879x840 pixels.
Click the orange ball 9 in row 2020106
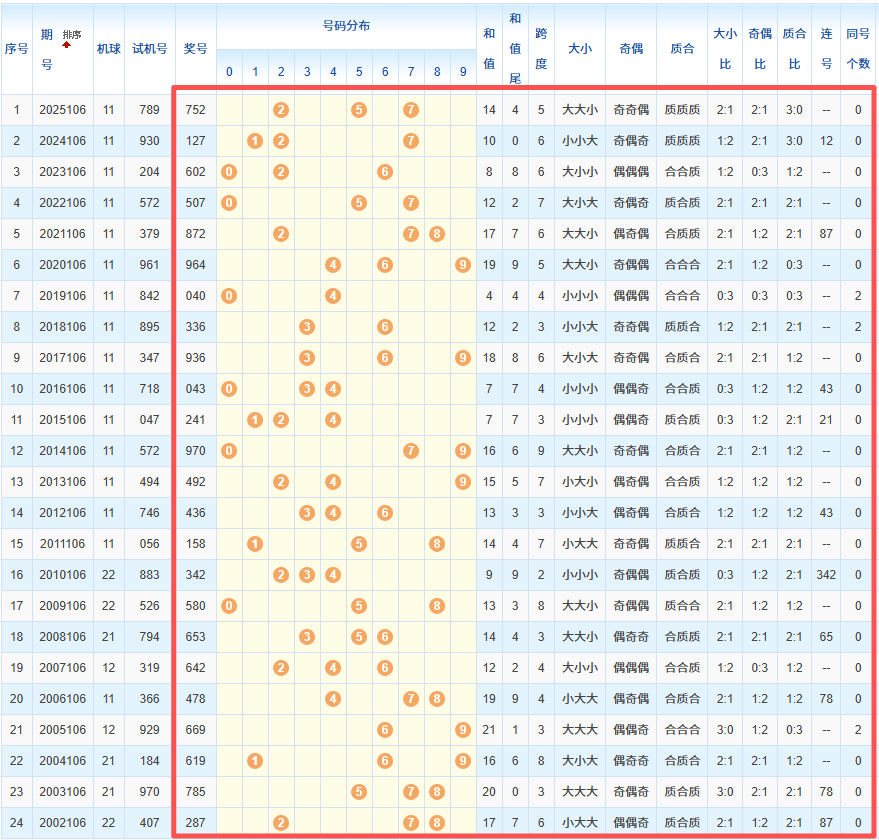coord(462,265)
